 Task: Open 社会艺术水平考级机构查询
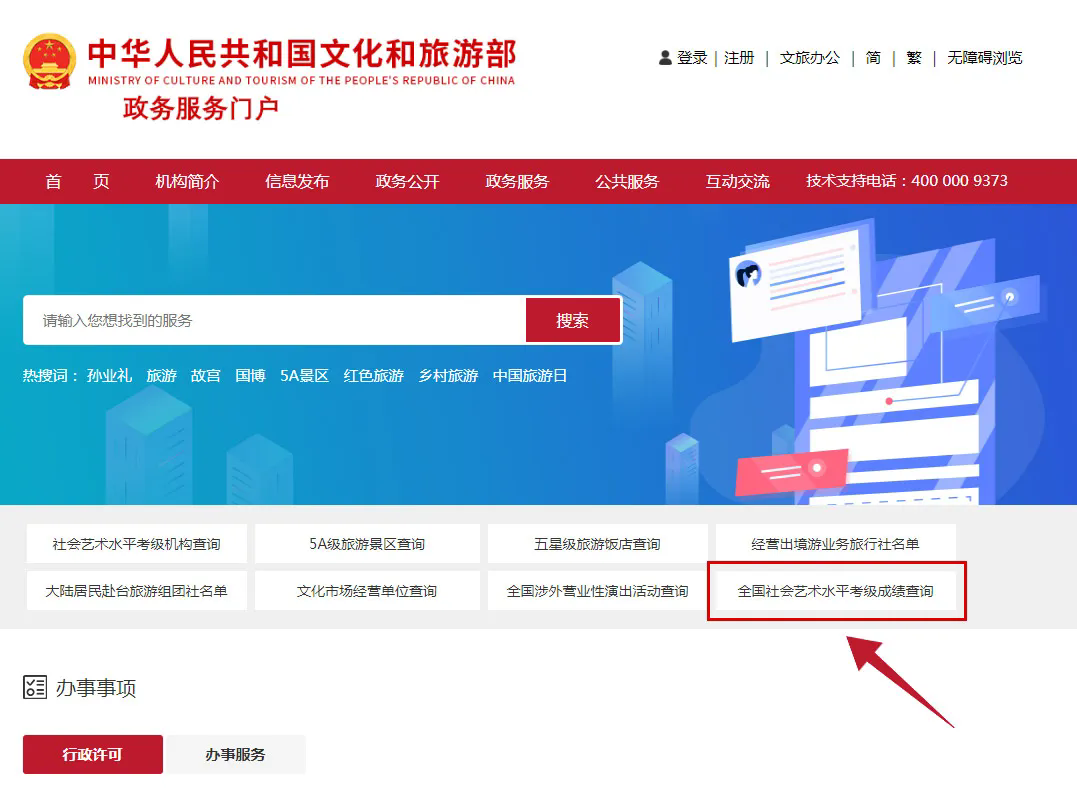[137, 544]
